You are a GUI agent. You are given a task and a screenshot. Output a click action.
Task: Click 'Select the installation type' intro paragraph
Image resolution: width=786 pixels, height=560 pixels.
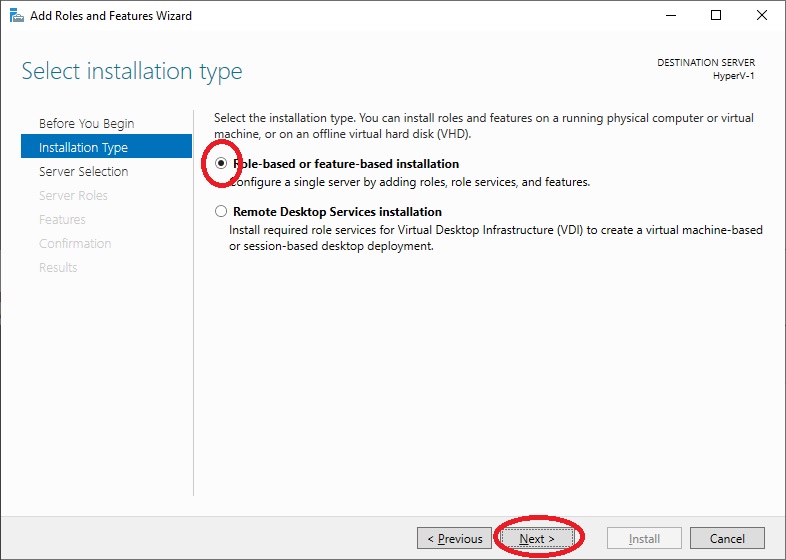click(484, 126)
